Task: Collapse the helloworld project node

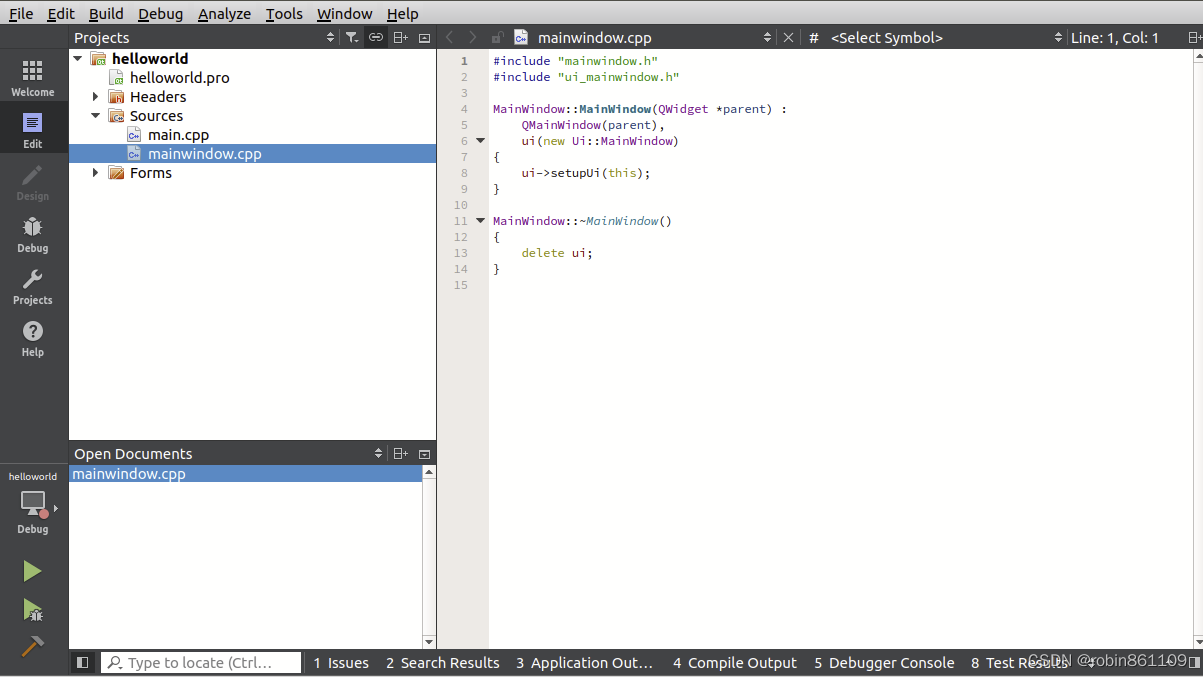Action: 78,59
